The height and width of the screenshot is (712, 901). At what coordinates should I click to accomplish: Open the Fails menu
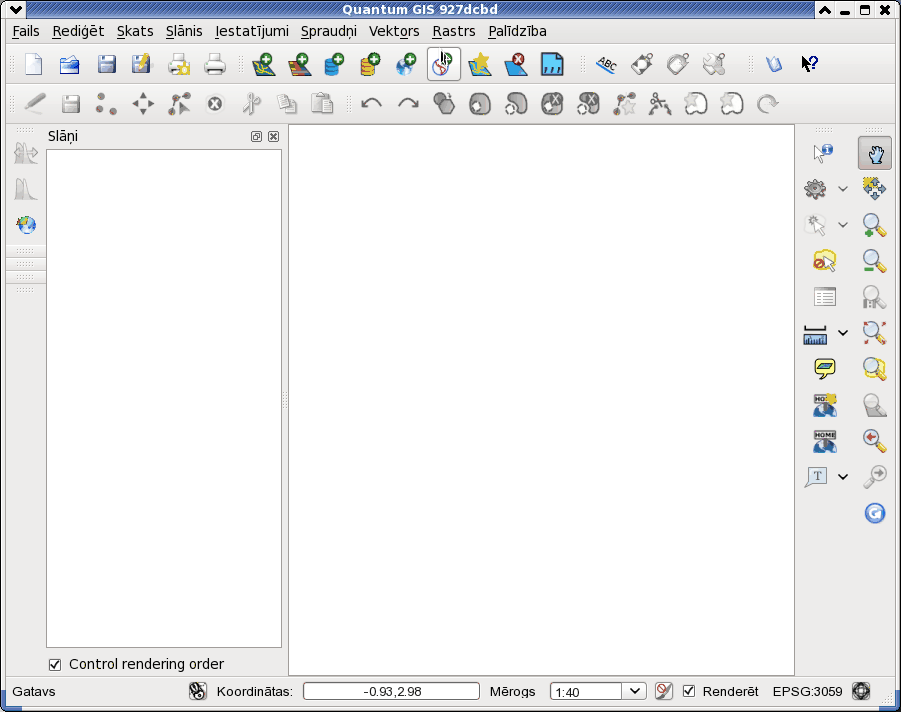(26, 31)
